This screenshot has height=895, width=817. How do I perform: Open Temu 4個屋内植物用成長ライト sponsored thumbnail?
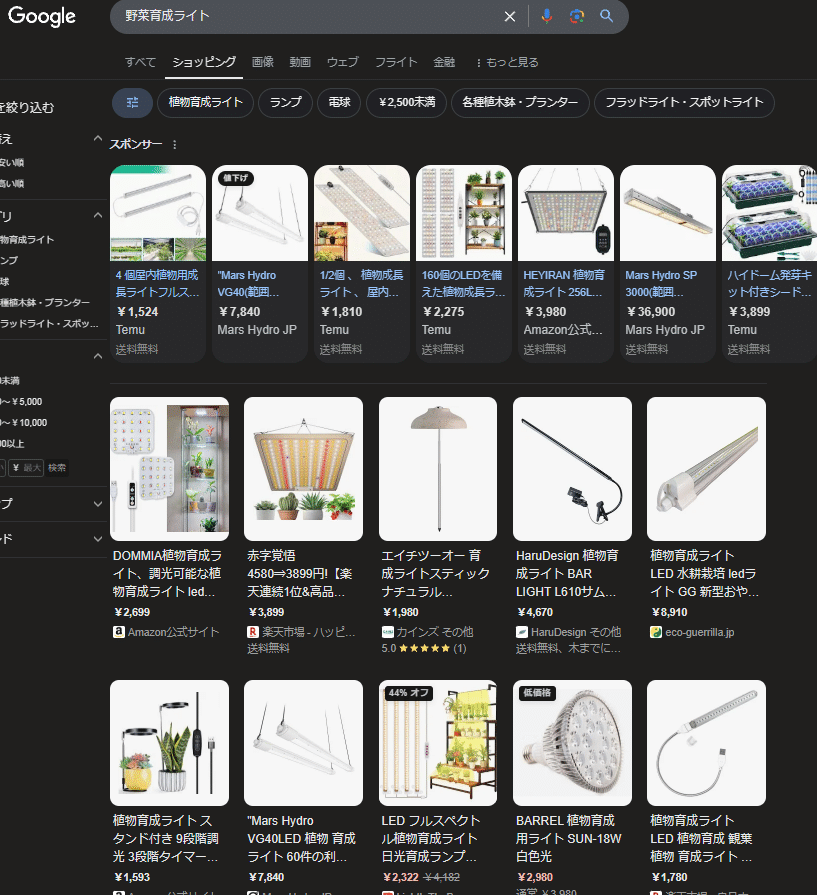[158, 213]
